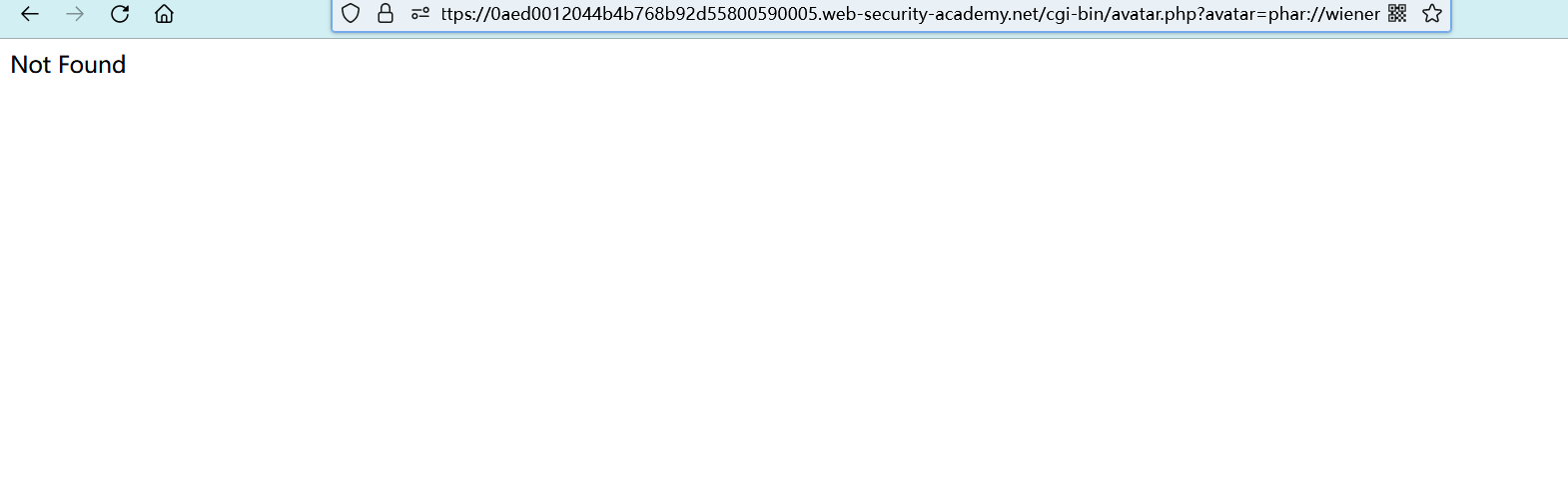1568x502 pixels.
Task: Go back to the previous page
Action: [30, 14]
